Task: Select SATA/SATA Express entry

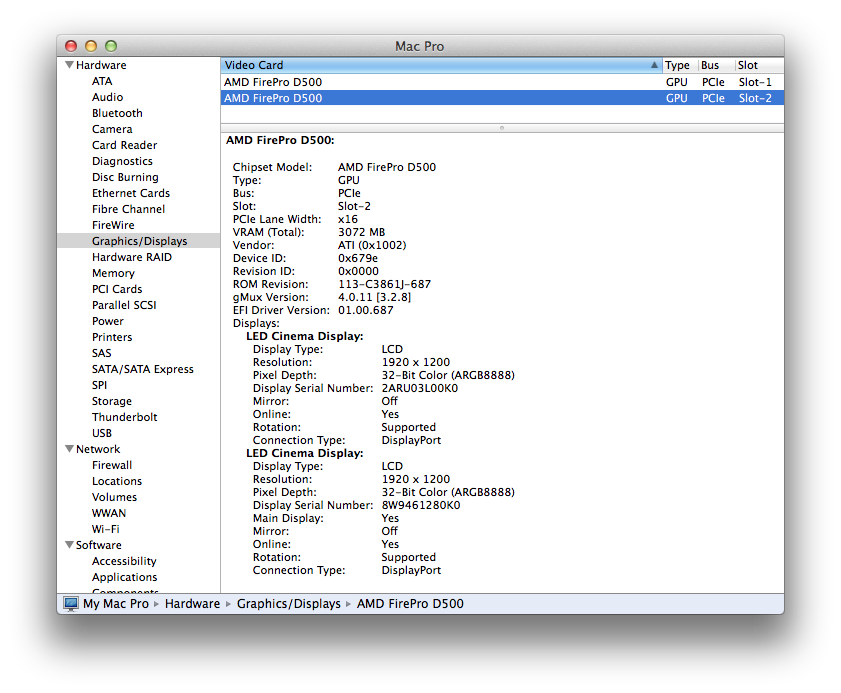Action: coord(143,370)
